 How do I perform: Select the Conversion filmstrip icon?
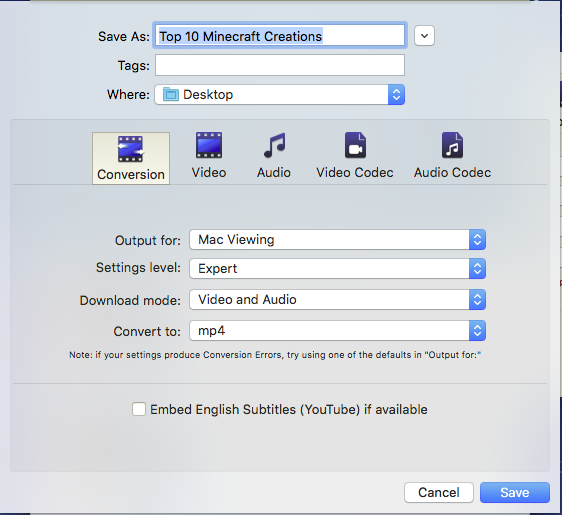pyautogui.click(x=131, y=149)
